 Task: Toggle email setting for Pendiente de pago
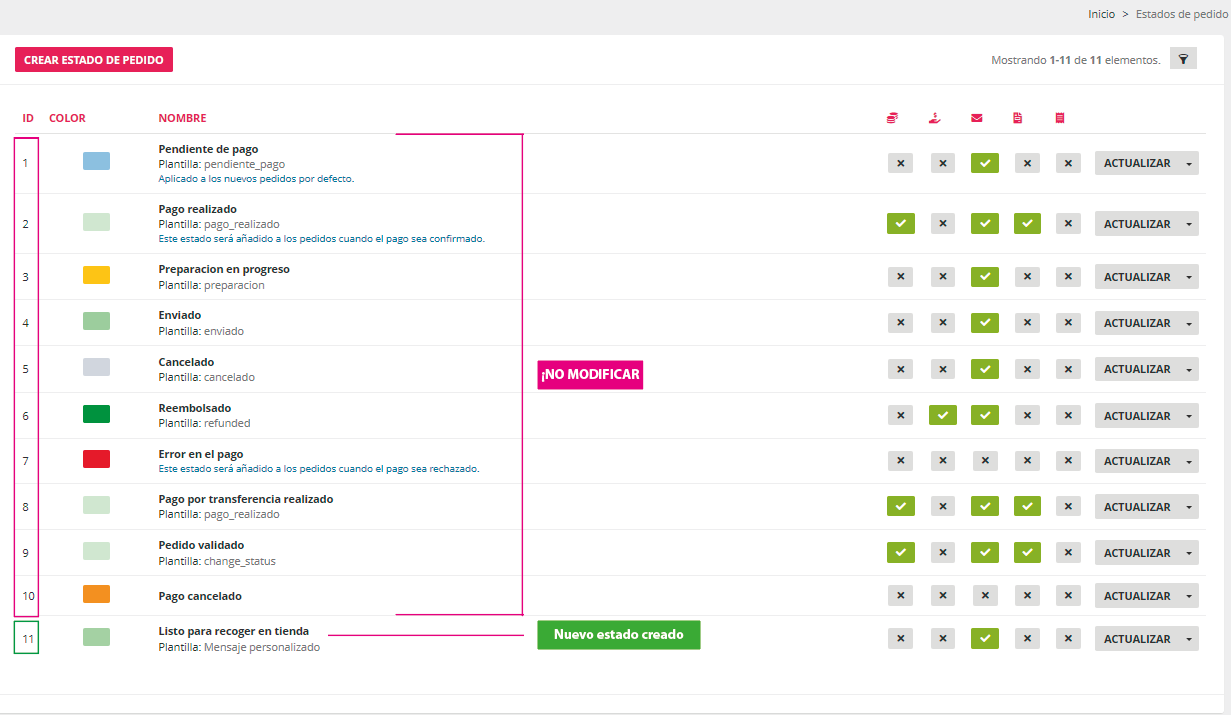[984, 163]
